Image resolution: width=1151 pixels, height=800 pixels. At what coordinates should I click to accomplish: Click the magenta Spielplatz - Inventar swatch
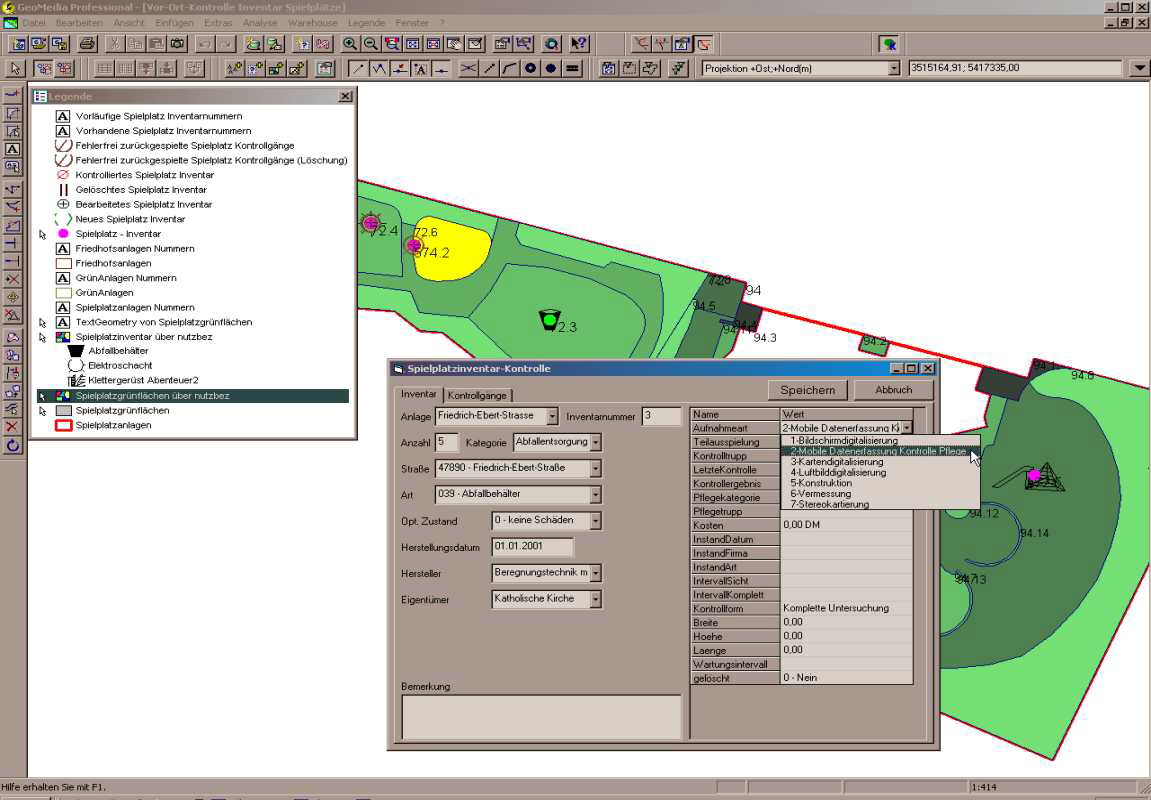[63, 234]
